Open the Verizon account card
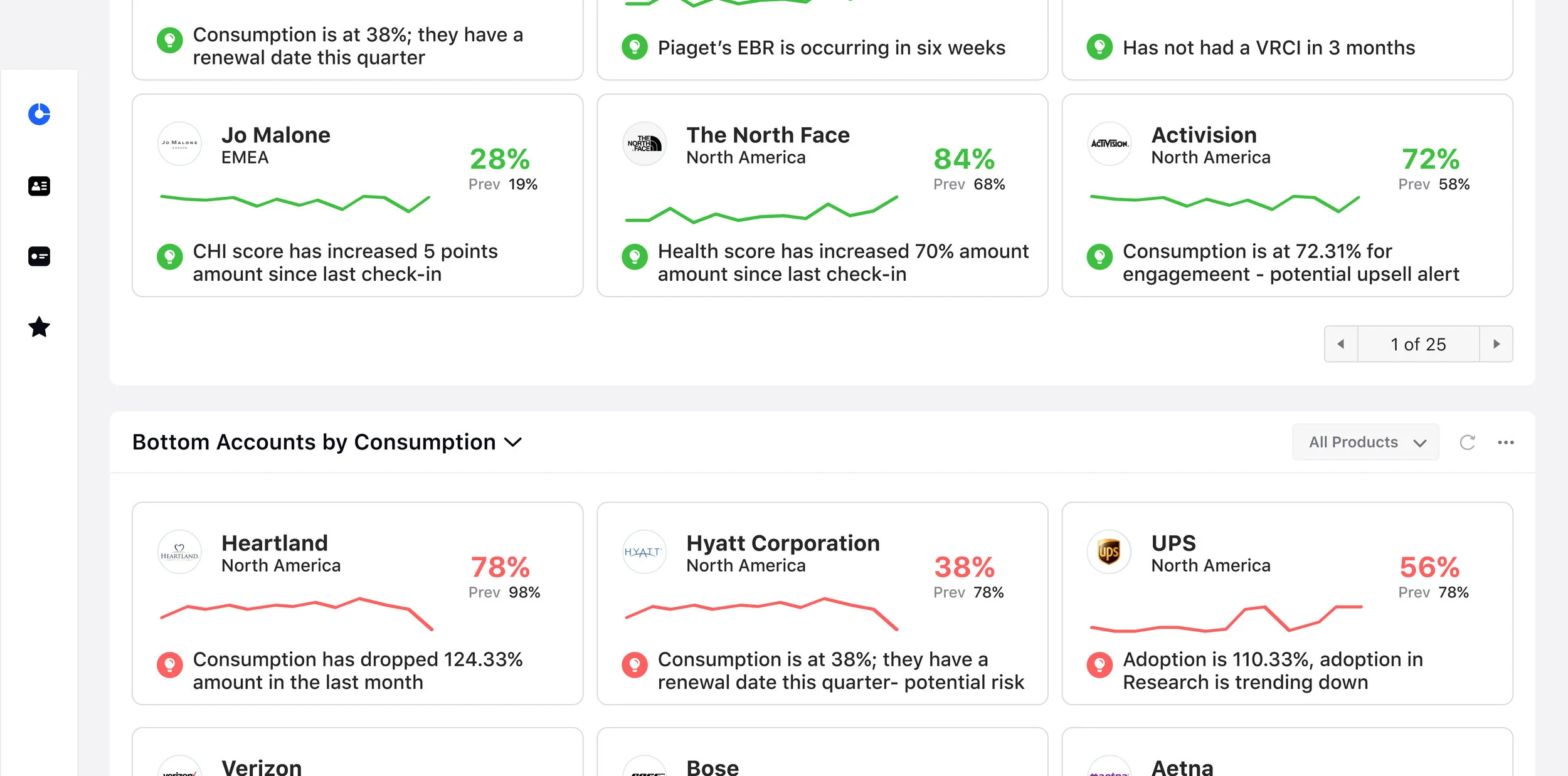1568x776 pixels. (x=358, y=752)
